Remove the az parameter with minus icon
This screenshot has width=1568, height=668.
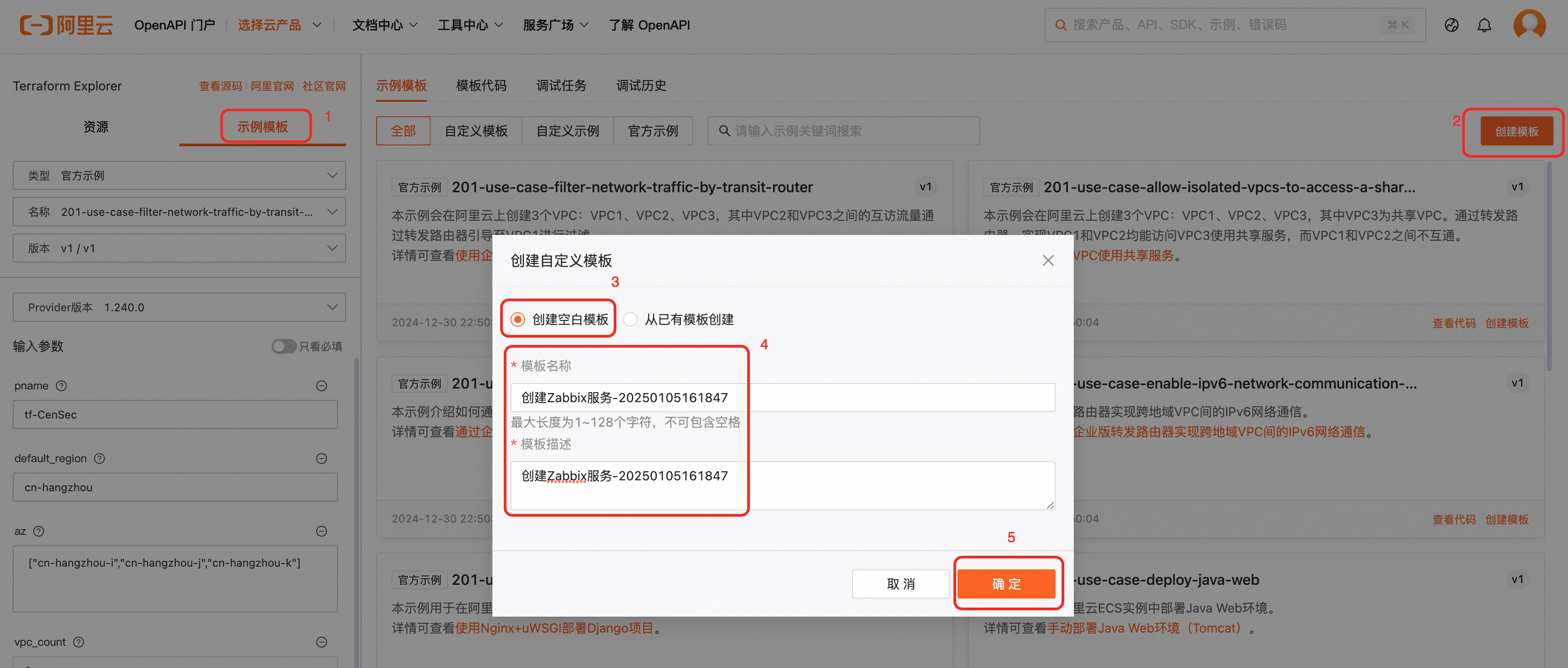[x=322, y=531]
